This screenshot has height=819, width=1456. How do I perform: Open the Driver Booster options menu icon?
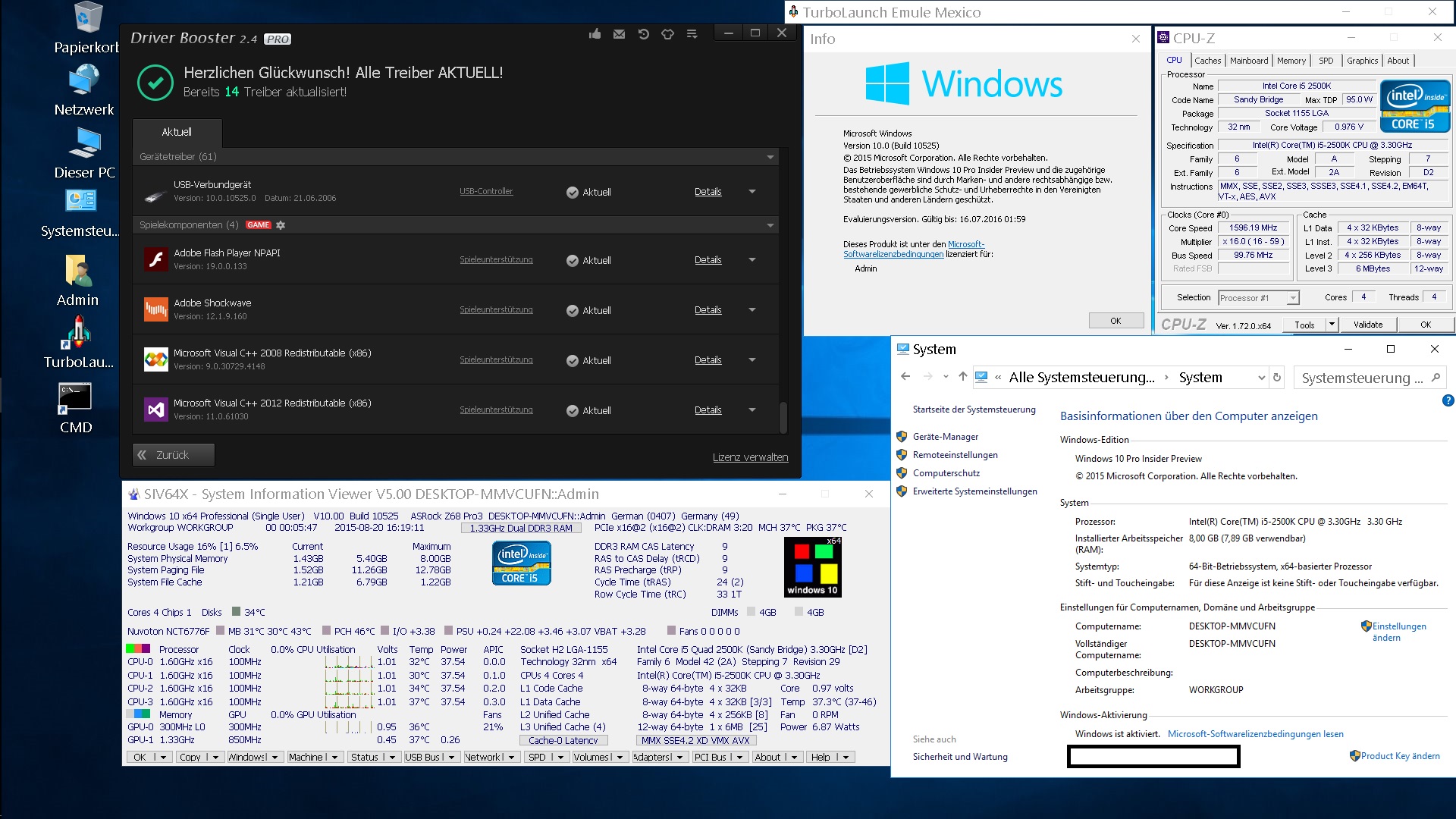[692, 34]
